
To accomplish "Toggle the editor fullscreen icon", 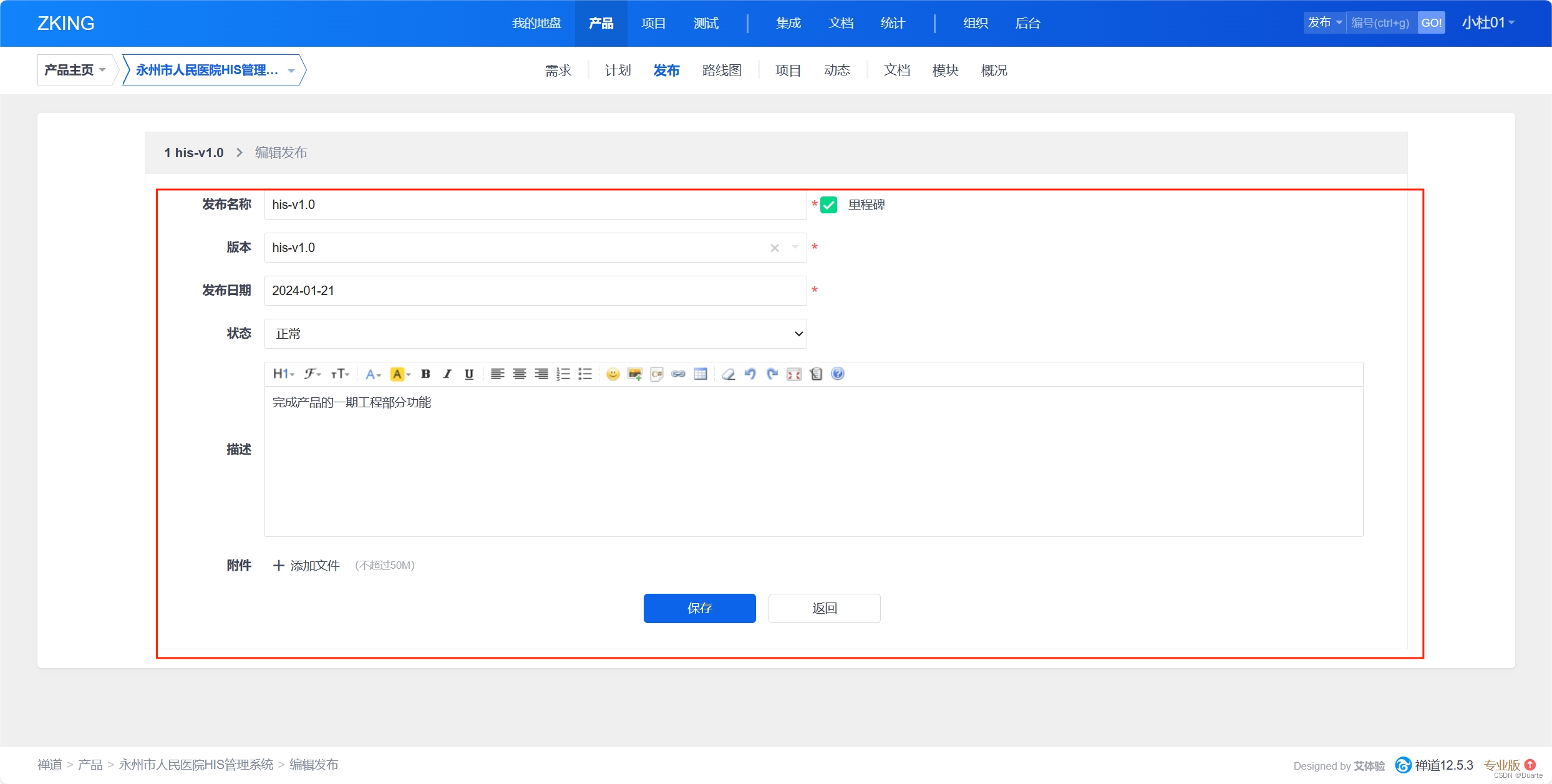I will (794, 374).
